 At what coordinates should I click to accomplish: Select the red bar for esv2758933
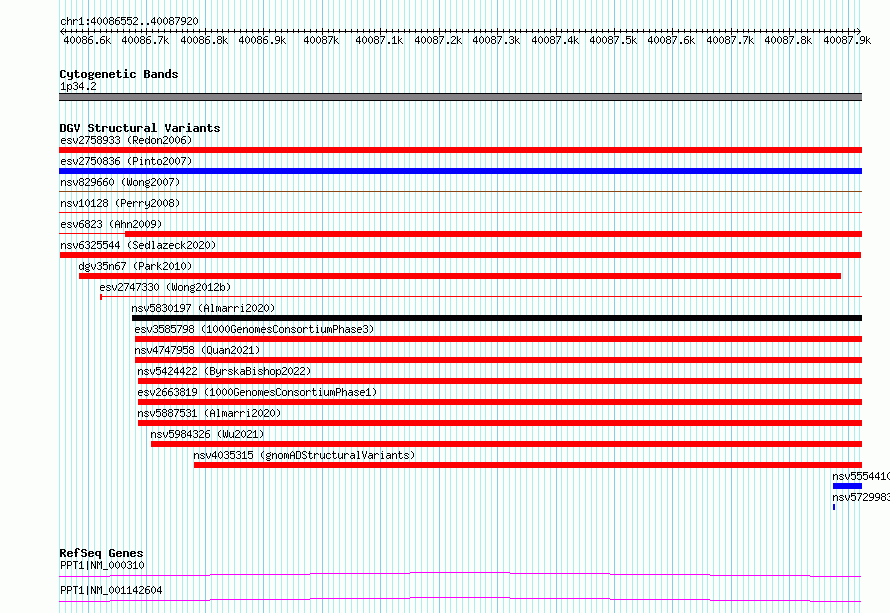click(460, 150)
